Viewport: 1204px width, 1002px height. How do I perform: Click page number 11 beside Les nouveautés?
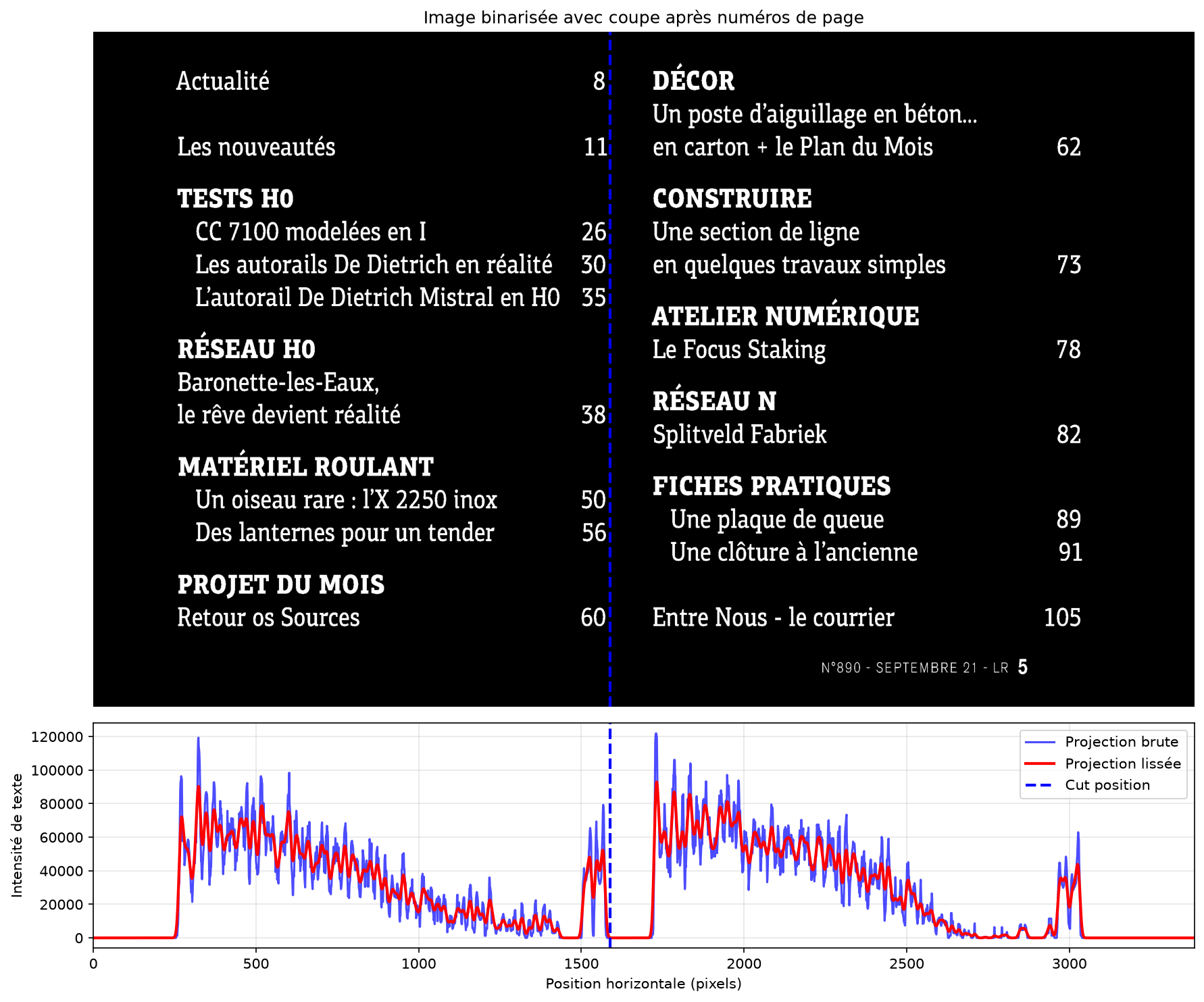(596, 147)
